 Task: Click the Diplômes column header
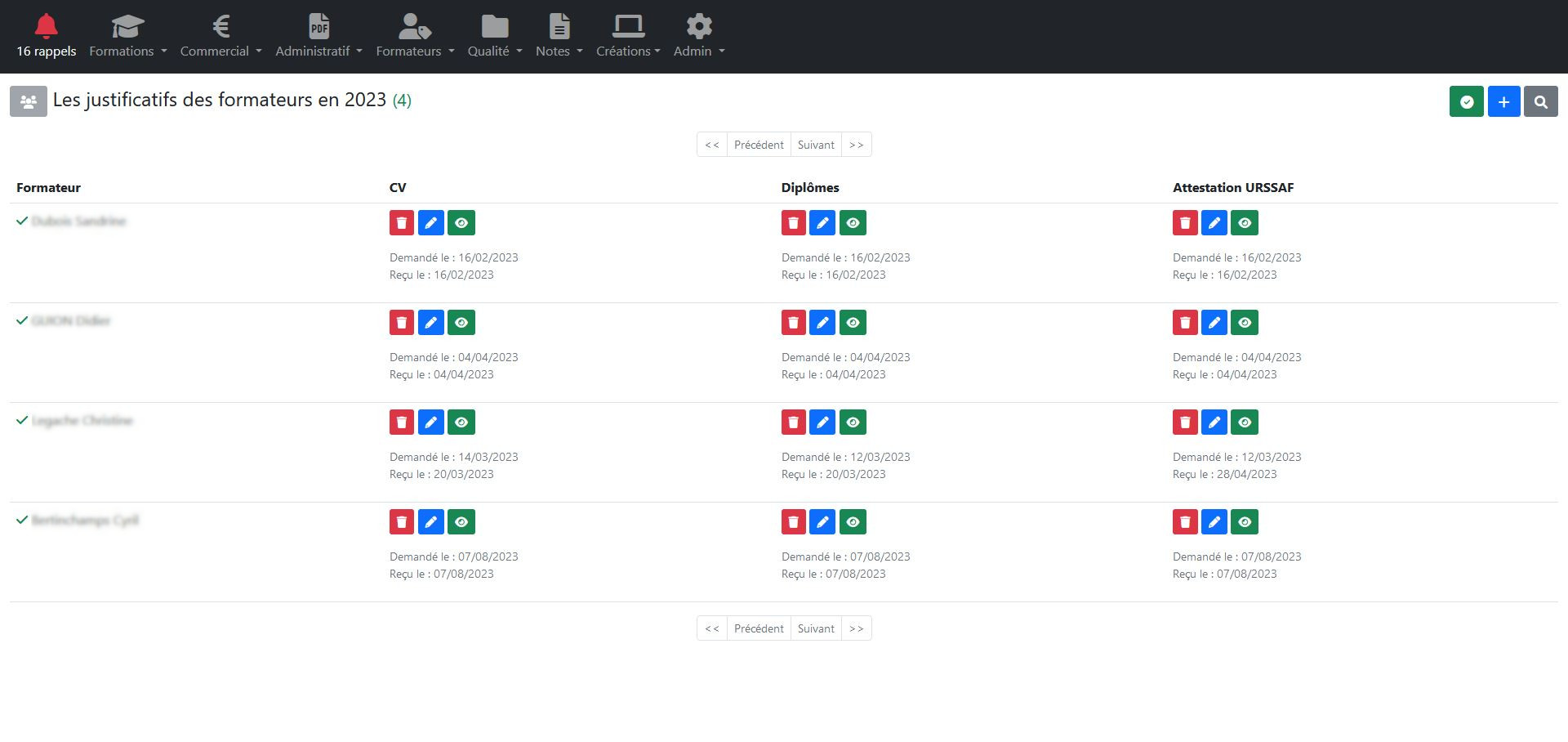pyautogui.click(x=810, y=188)
